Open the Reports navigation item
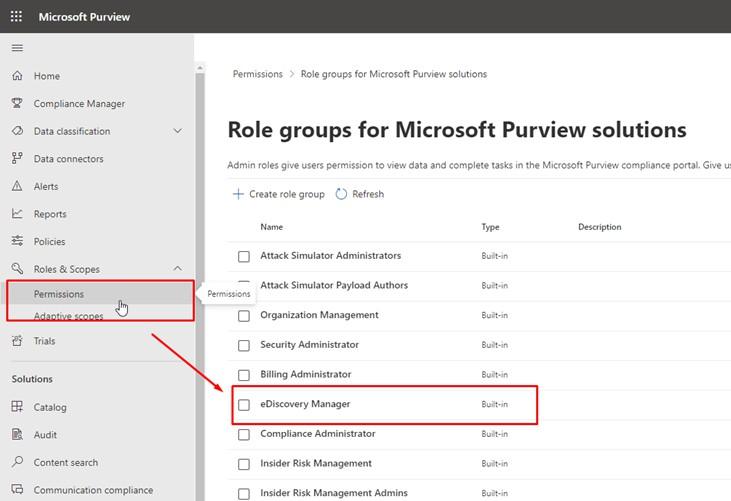 tap(50, 214)
